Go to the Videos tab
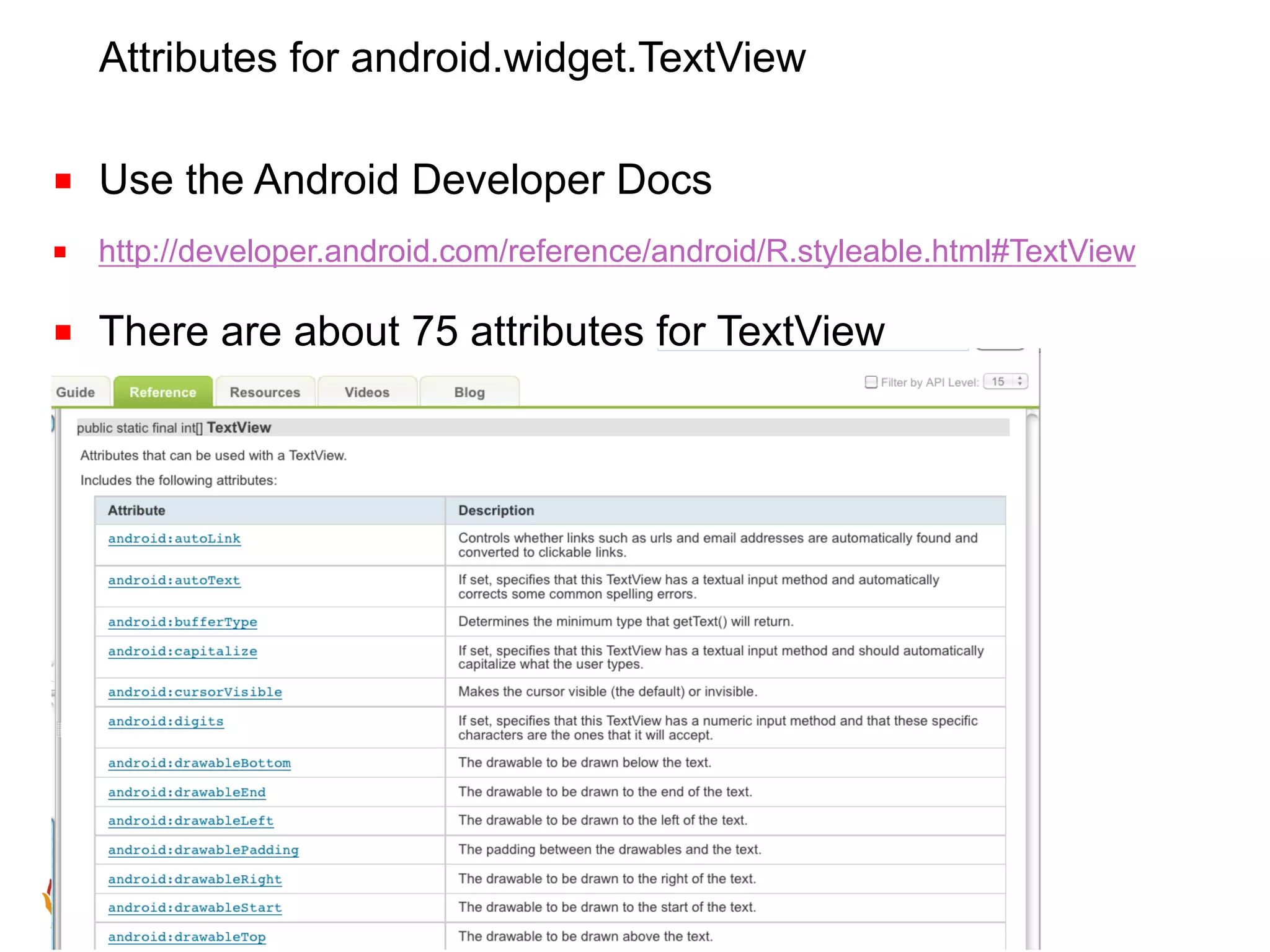The height and width of the screenshot is (952, 1270). click(367, 392)
